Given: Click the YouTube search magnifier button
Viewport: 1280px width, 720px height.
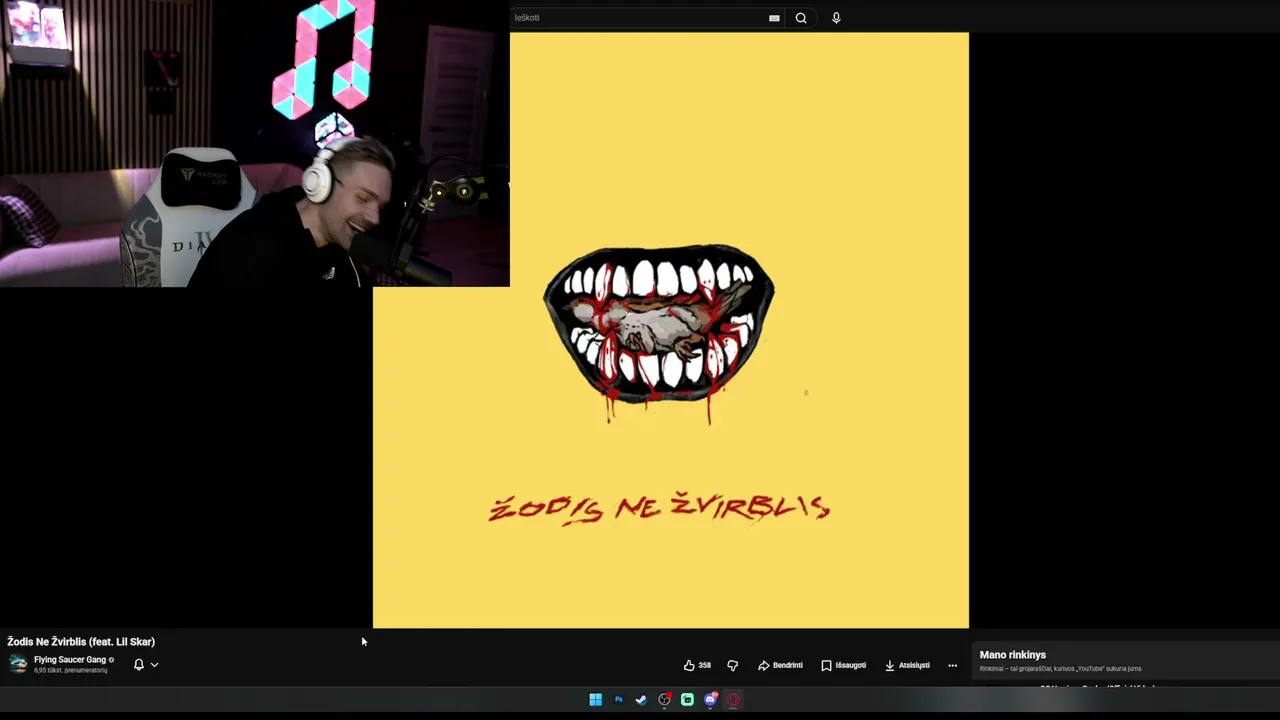Looking at the screenshot, I should 801,18.
